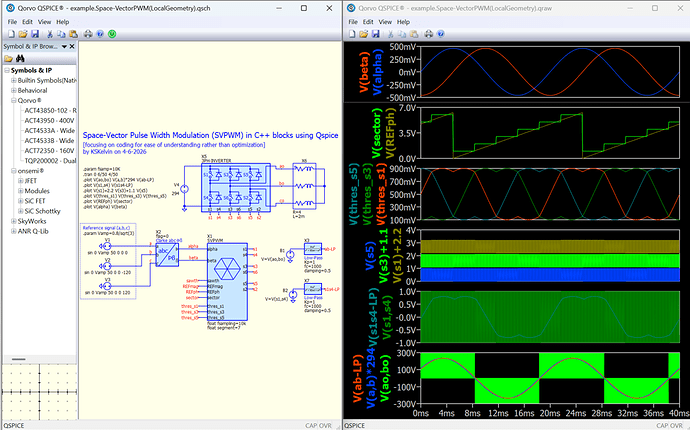Expand the JFET tree node
The width and height of the screenshot is (690, 430).
[20, 181]
